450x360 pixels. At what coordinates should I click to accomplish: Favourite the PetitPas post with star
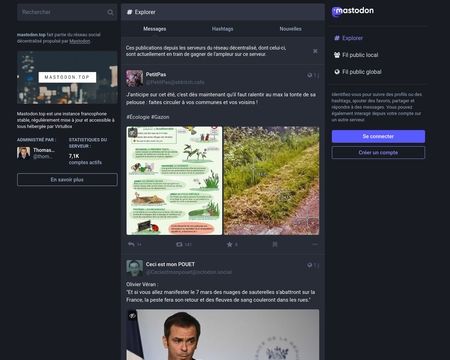pyautogui.click(x=229, y=244)
